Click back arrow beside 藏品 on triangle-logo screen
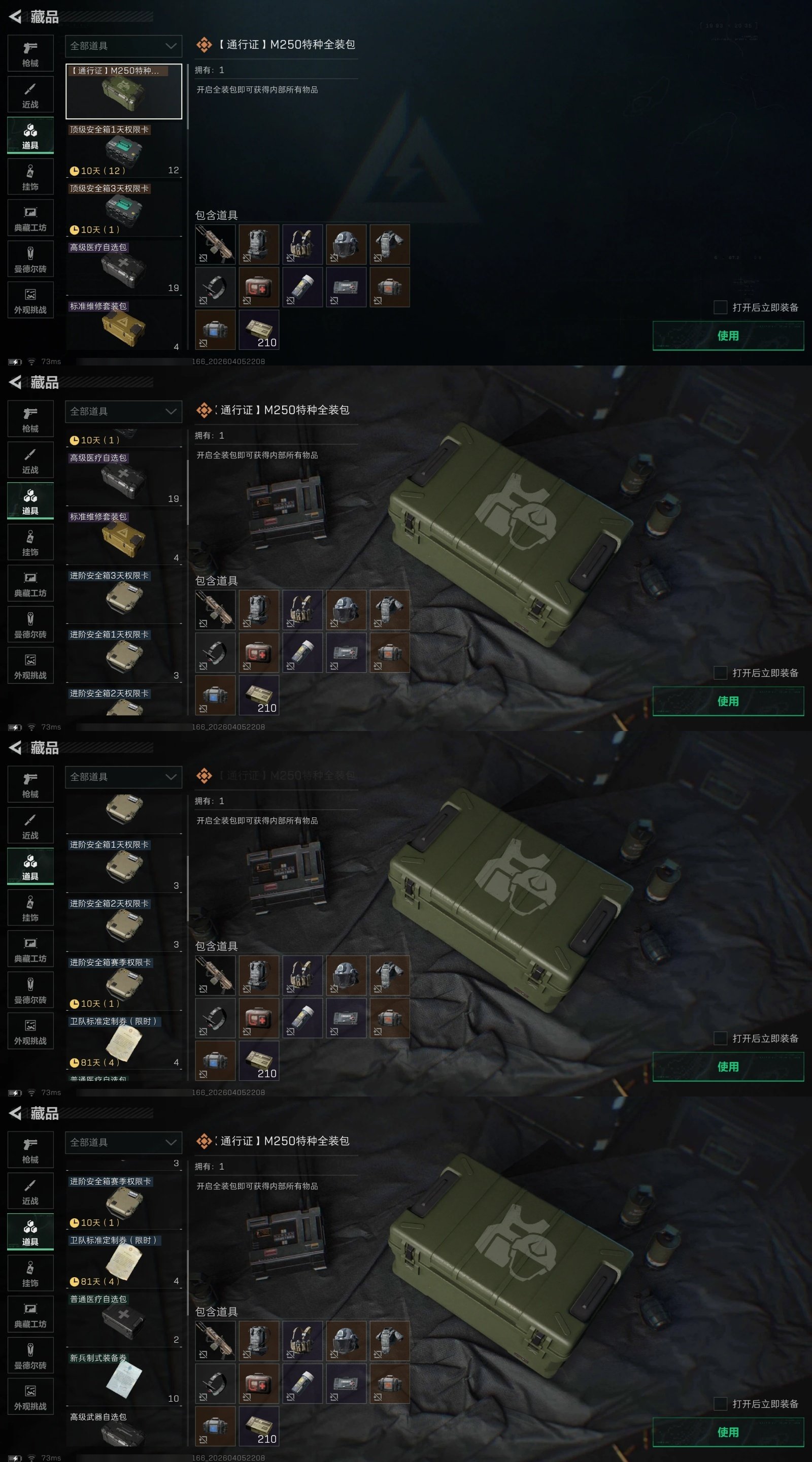Screen dimensions: 812x1462 [x=15, y=16]
